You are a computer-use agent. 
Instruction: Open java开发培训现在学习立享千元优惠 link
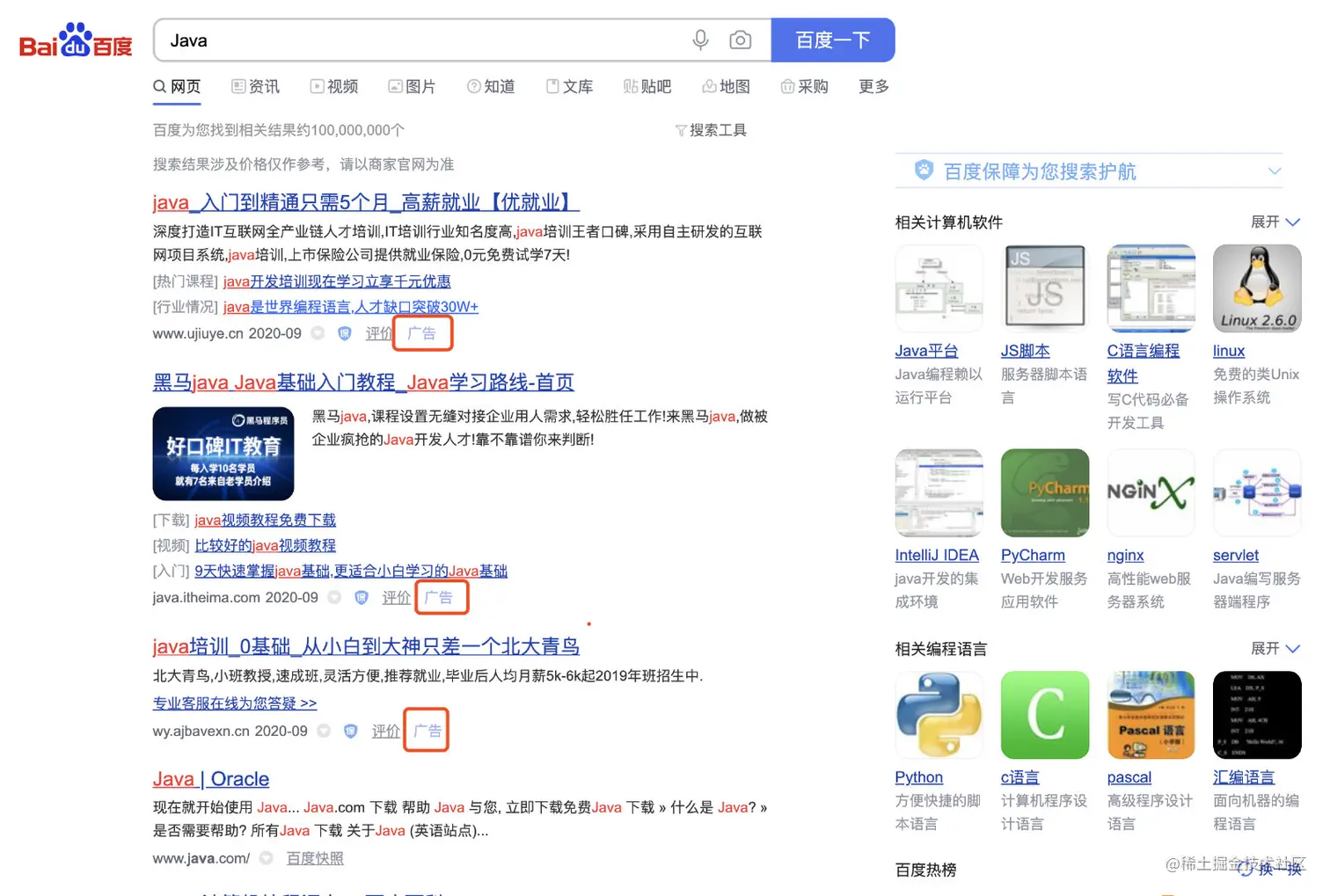(337, 281)
